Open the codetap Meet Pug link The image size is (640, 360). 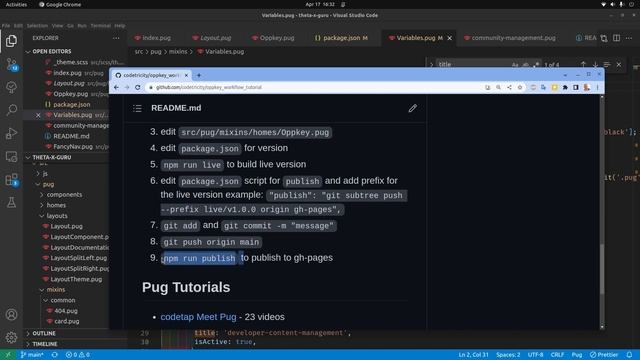pyautogui.click(x=198, y=317)
